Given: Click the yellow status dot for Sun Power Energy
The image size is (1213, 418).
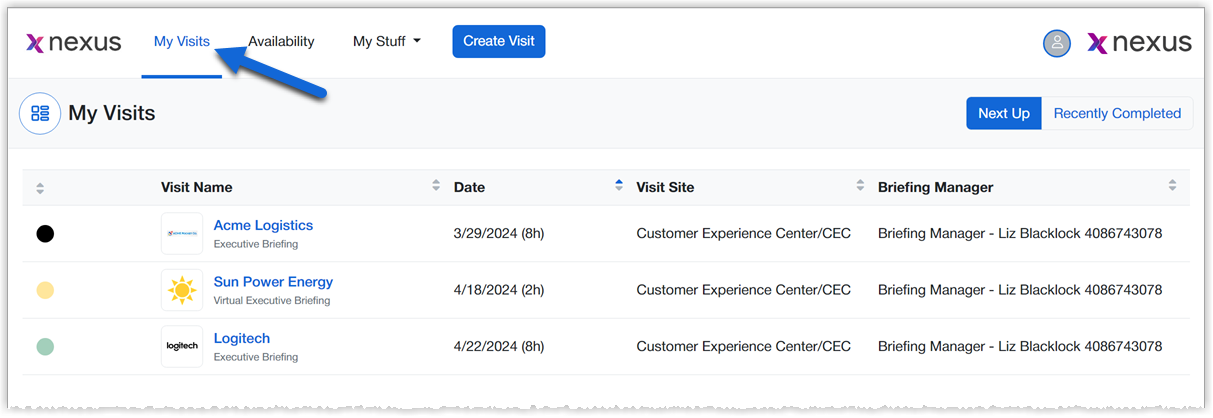Looking at the screenshot, I should [45, 290].
